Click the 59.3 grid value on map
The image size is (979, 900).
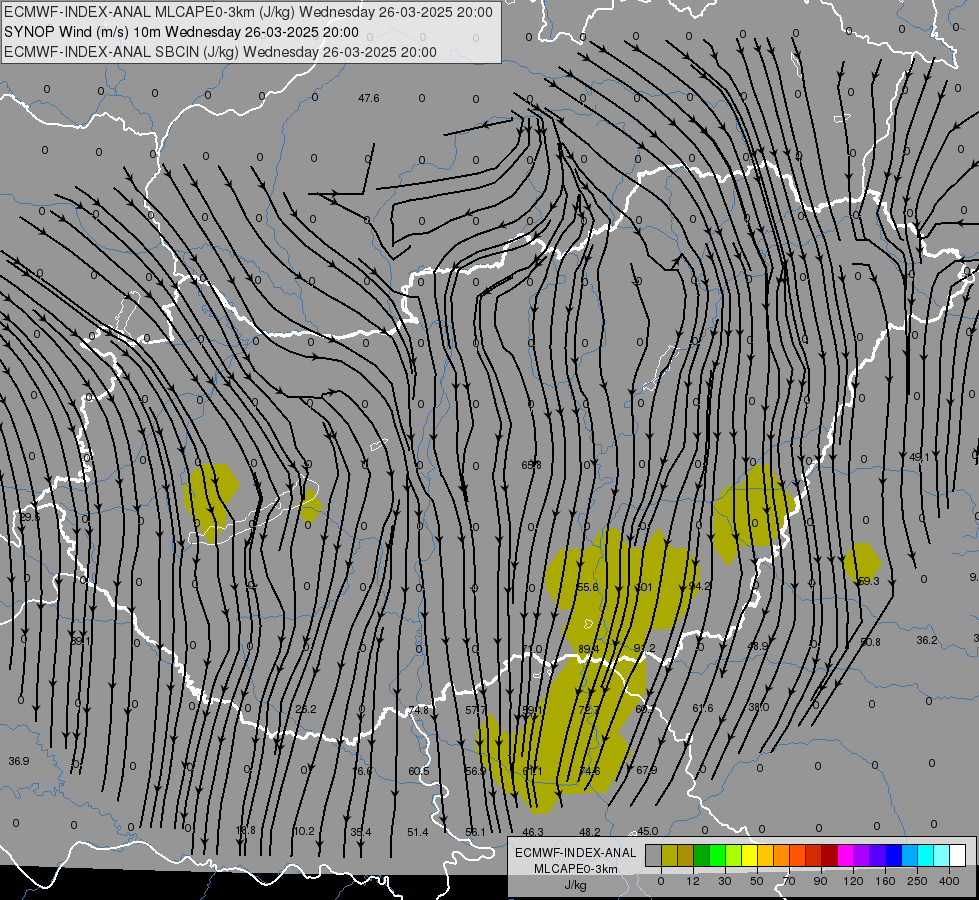point(868,581)
